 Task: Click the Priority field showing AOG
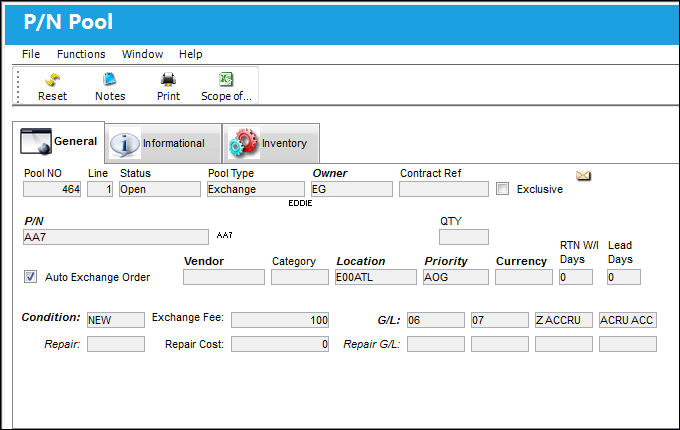456,277
